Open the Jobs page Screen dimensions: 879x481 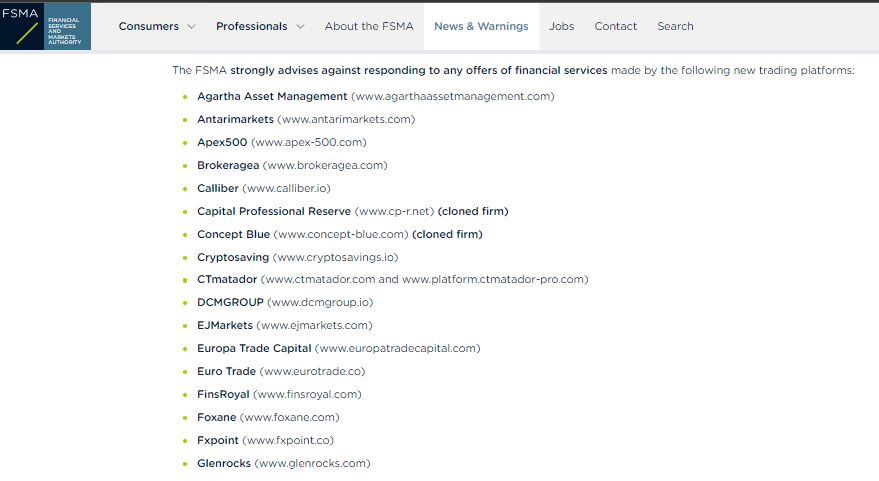(562, 26)
